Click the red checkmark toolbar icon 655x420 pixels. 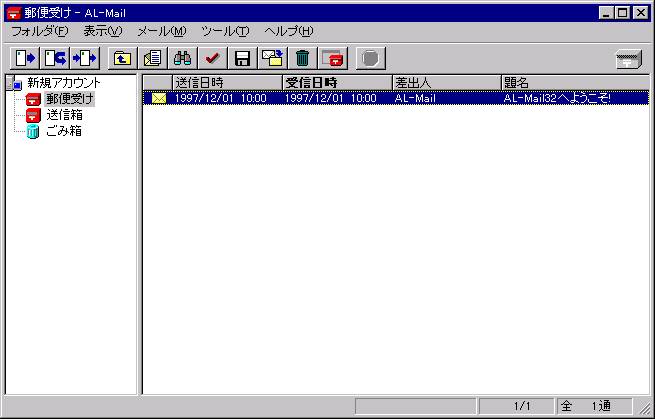[x=212, y=58]
